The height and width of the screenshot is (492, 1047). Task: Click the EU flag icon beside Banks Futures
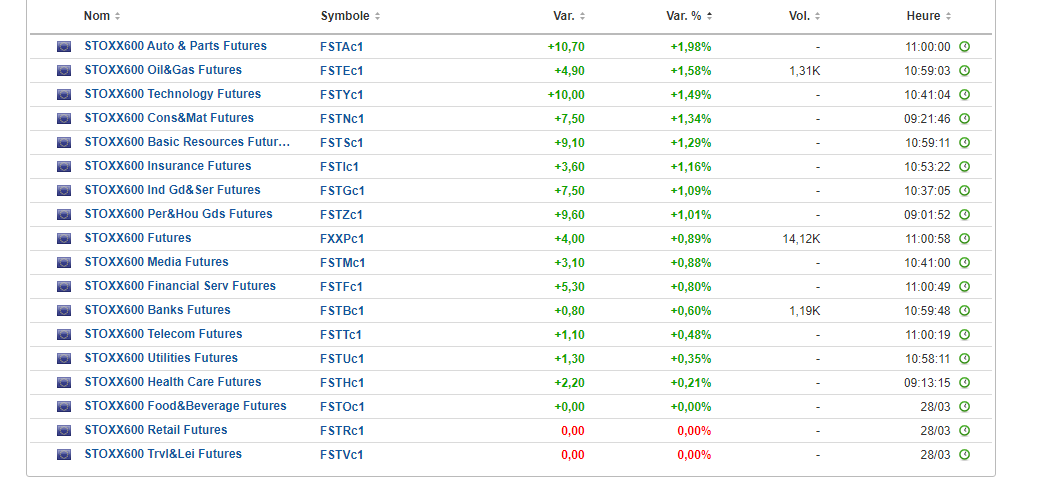(64, 310)
